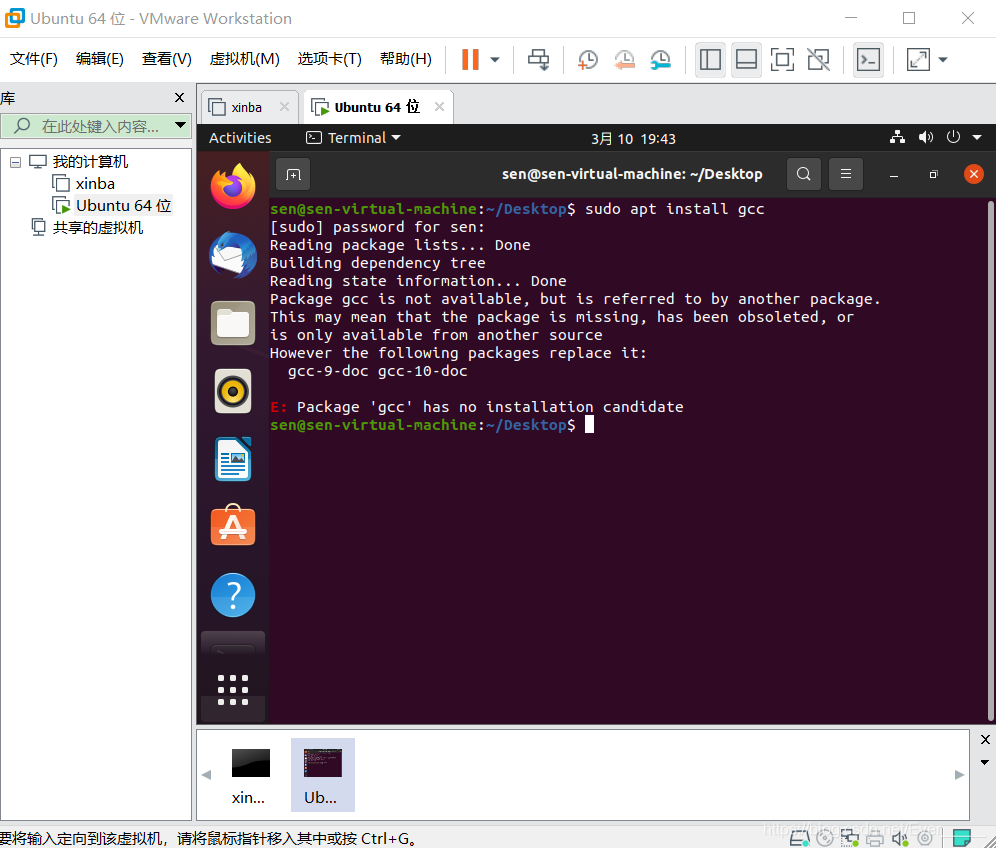Open the 编辑(E) menu
This screenshot has height=848, width=996.
pos(99,59)
